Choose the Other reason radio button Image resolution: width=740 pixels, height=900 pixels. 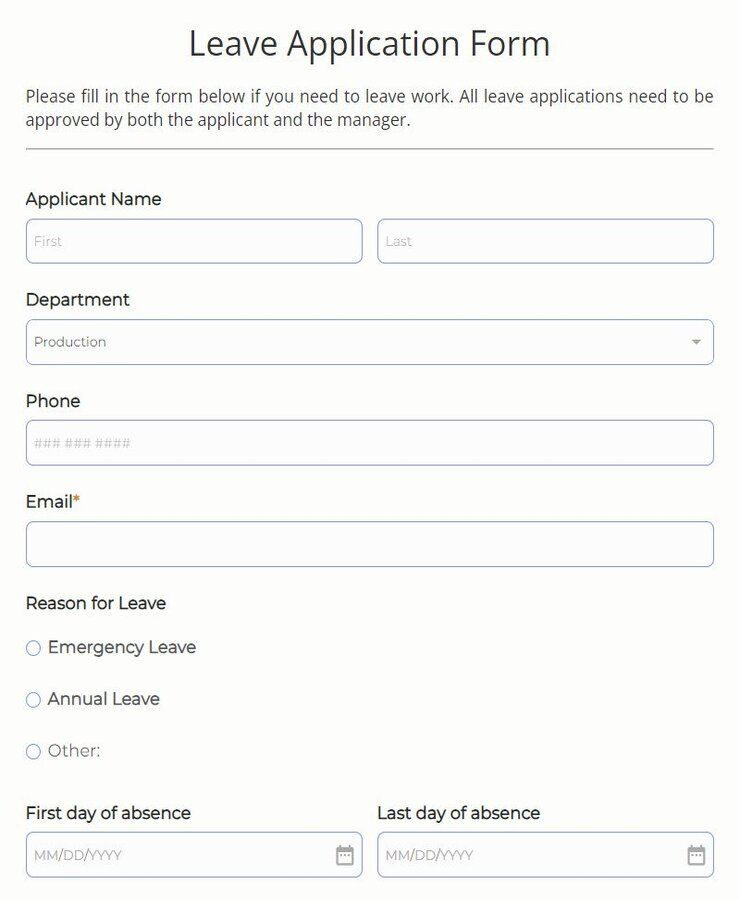(32, 751)
